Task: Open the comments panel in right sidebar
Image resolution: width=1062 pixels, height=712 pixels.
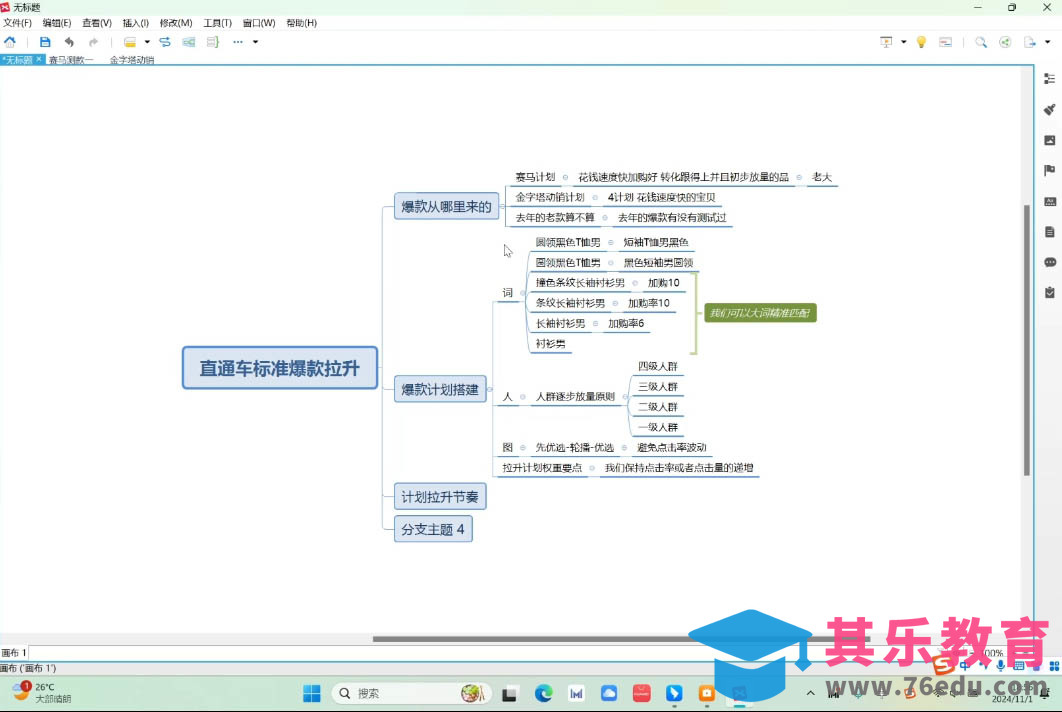Action: click(1049, 262)
